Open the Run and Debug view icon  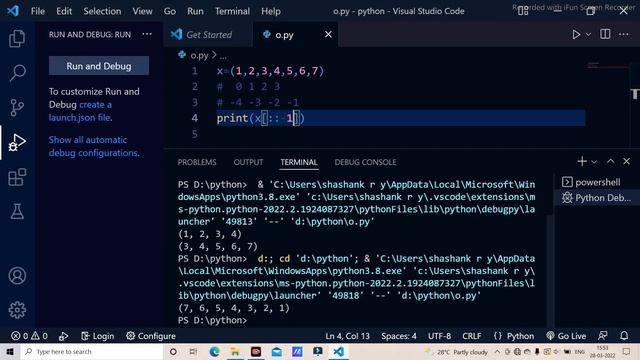17,142
